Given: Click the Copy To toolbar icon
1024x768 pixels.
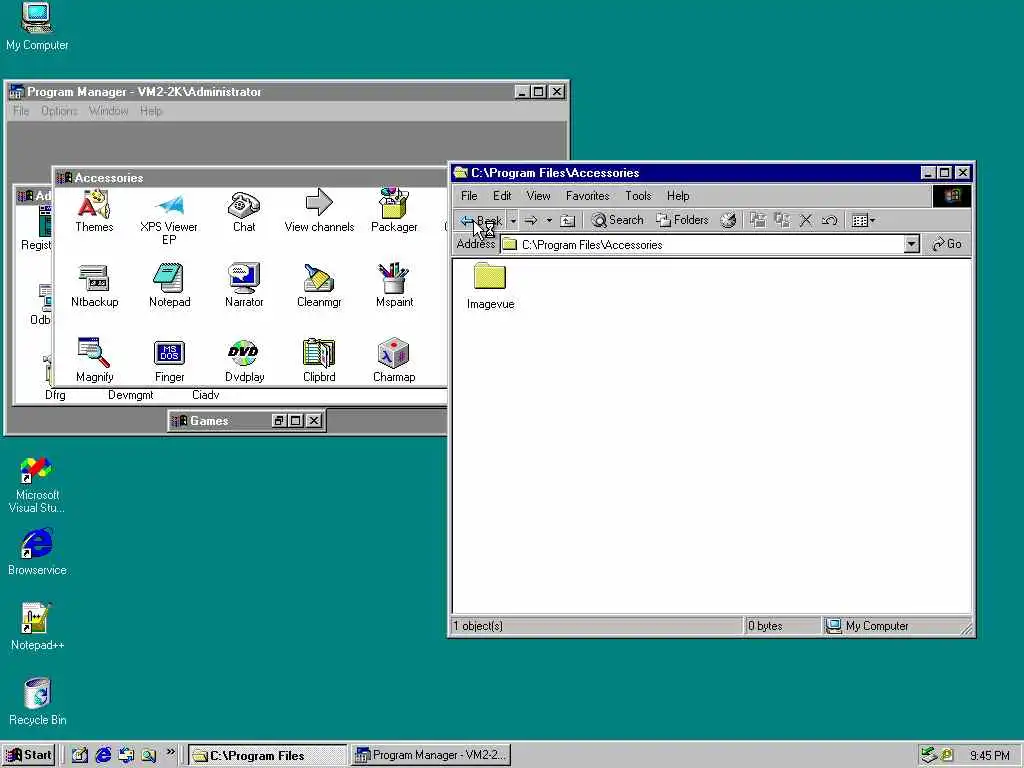Looking at the screenshot, I should click(782, 220).
